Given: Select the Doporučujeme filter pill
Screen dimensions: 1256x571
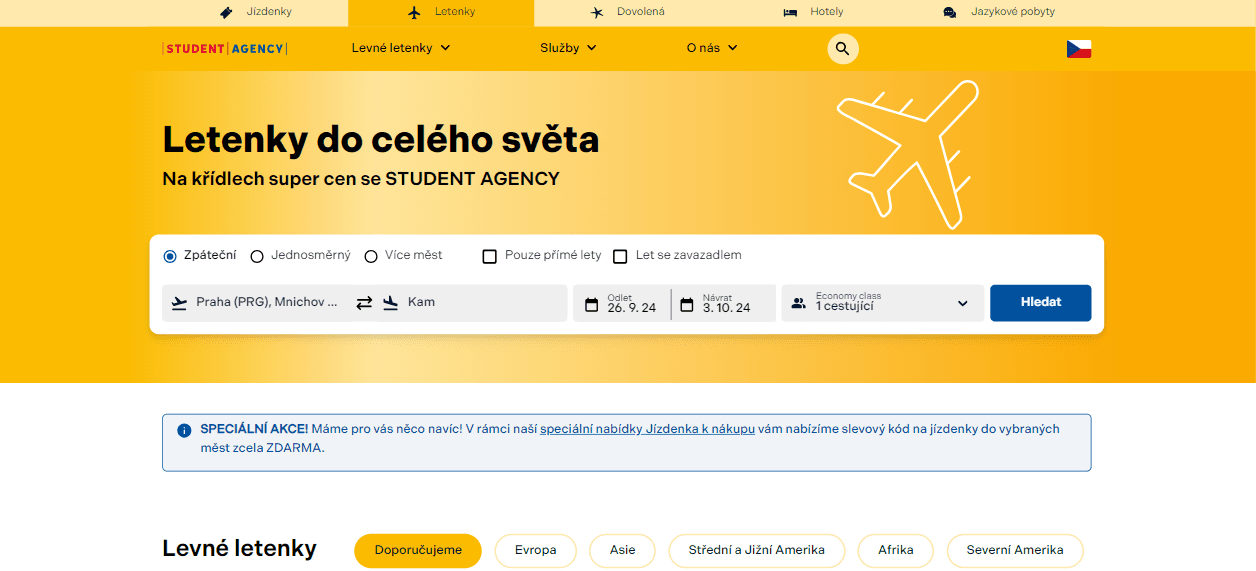Looking at the screenshot, I should (418, 550).
